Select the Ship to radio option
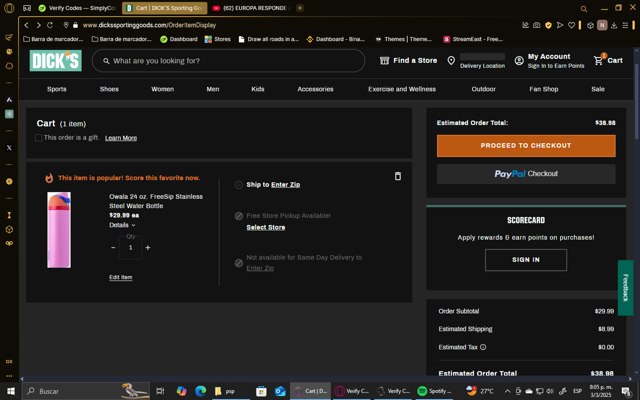This screenshot has height=400, width=640. [x=239, y=185]
